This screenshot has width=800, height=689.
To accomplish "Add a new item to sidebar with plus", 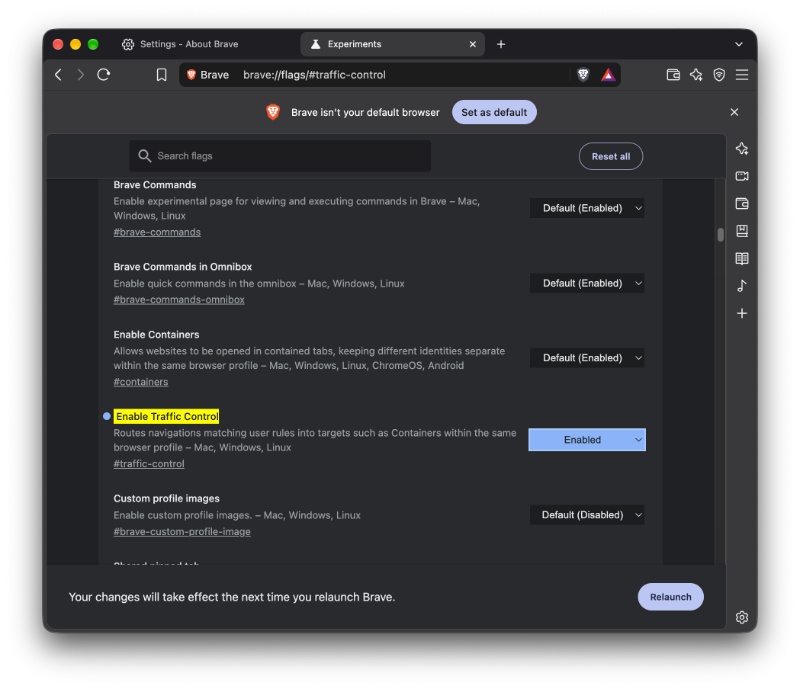I will click(742, 313).
